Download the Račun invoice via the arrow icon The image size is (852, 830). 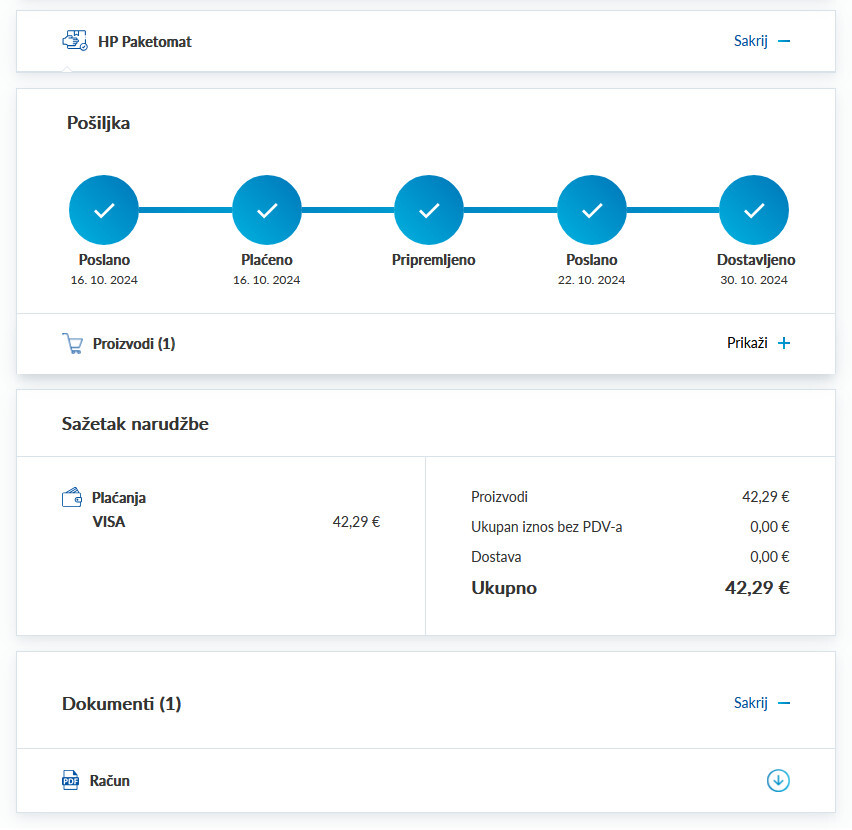(x=778, y=781)
